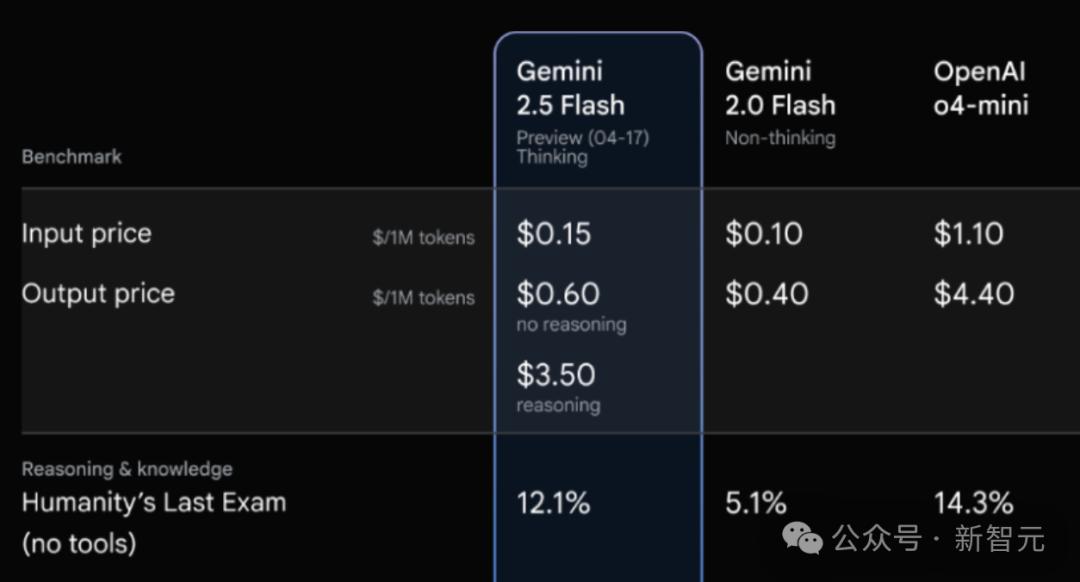
Task: Click the $4.40 o4-mini output price
Action: [x=974, y=294]
